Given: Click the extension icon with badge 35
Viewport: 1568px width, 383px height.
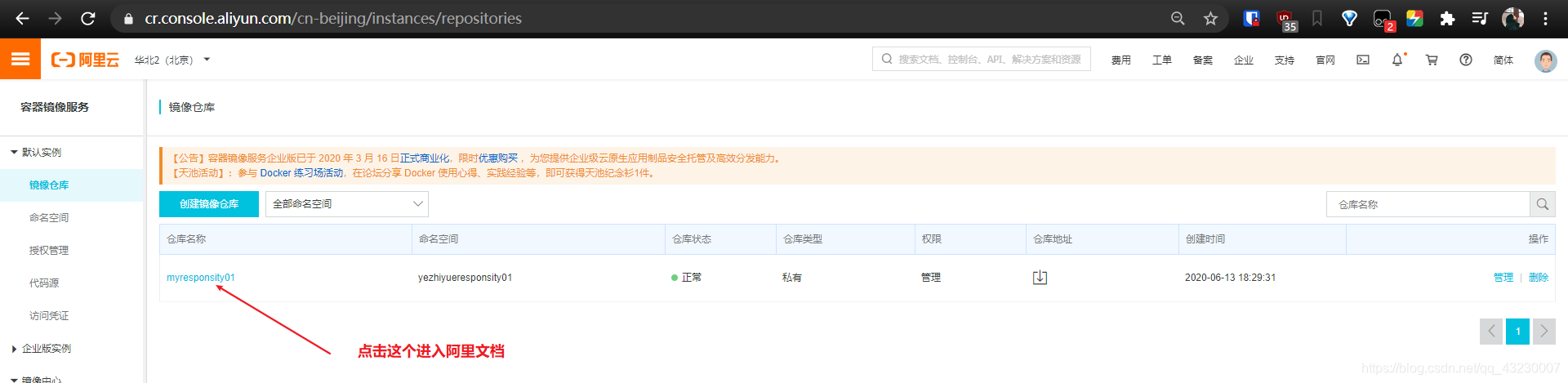Looking at the screenshot, I should 1286,20.
